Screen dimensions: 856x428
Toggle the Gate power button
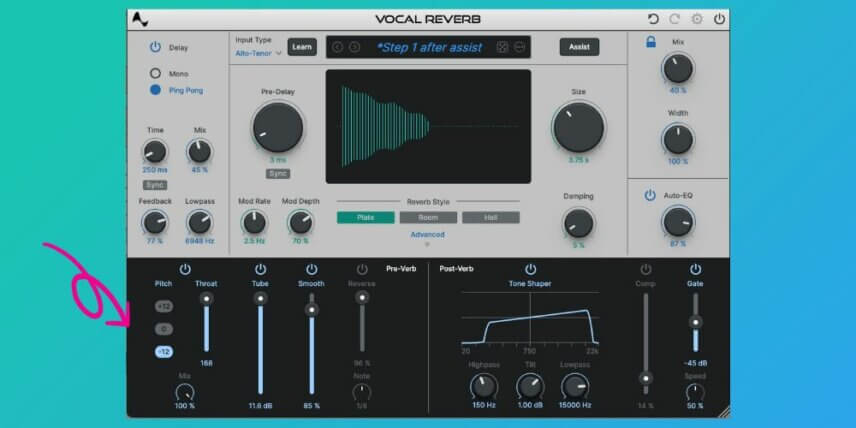pos(695,269)
